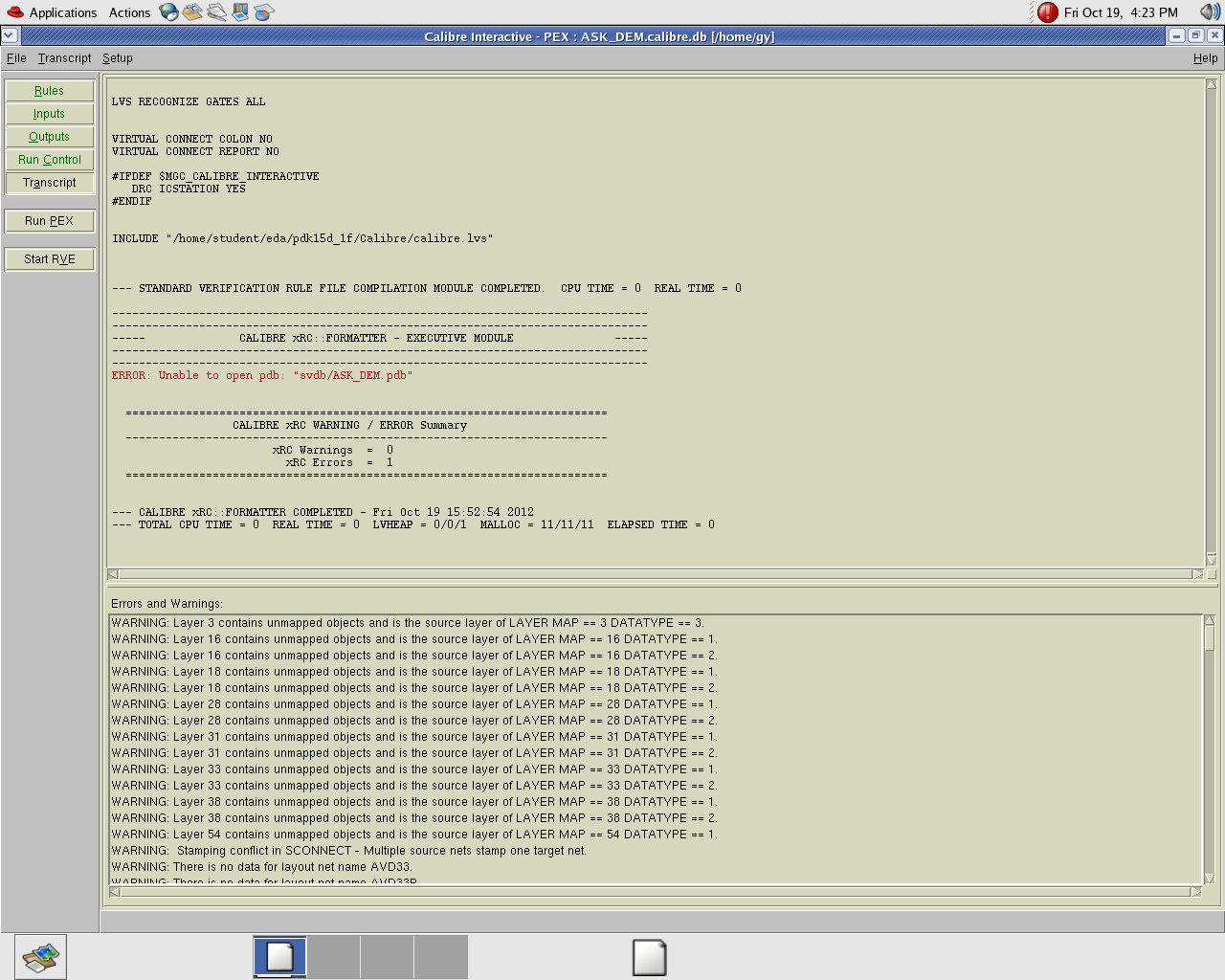Click the show desktop icon in bottom panel
1225x980 pixels.
pyautogui.click(x=40, y=956)
